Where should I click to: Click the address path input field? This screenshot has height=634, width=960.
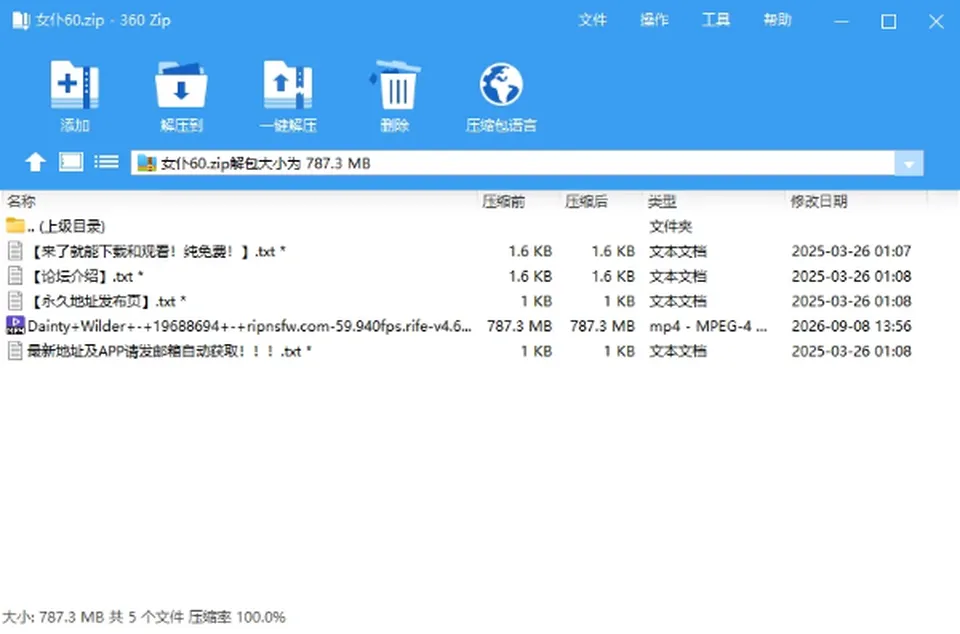point(513,163)
